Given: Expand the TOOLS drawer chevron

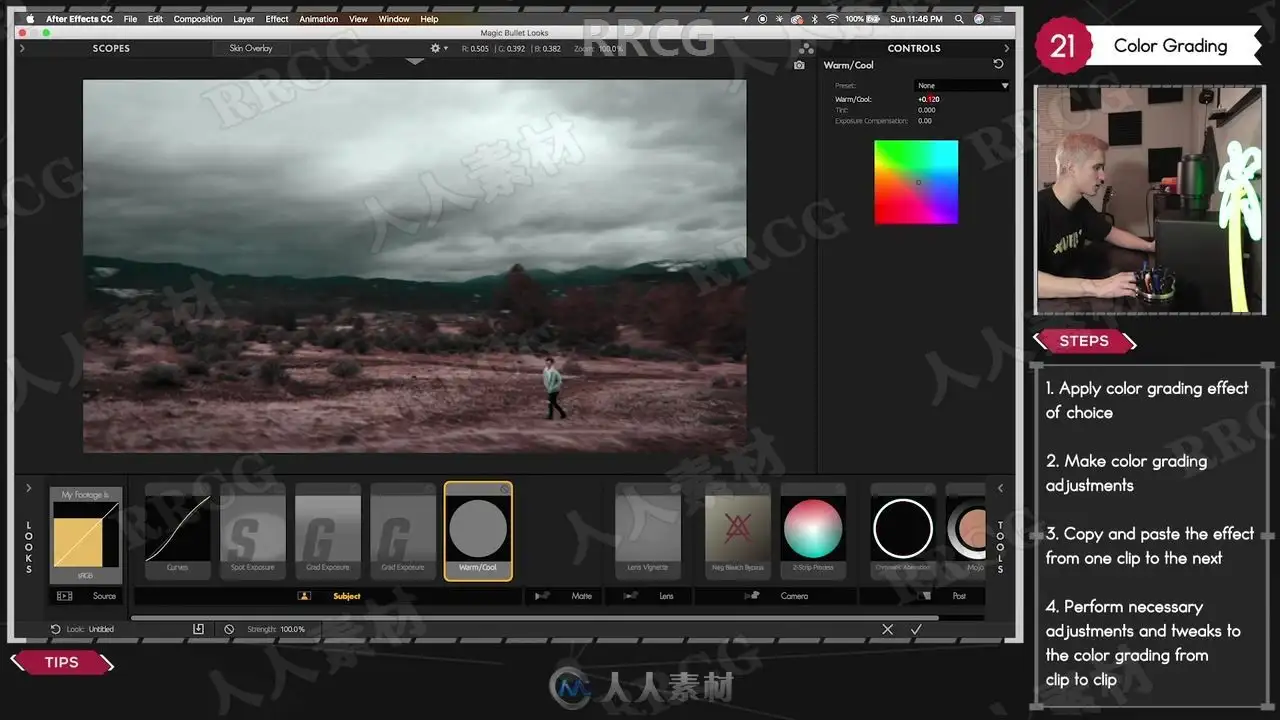Looking at the screenshot, I should (1000, 488).
